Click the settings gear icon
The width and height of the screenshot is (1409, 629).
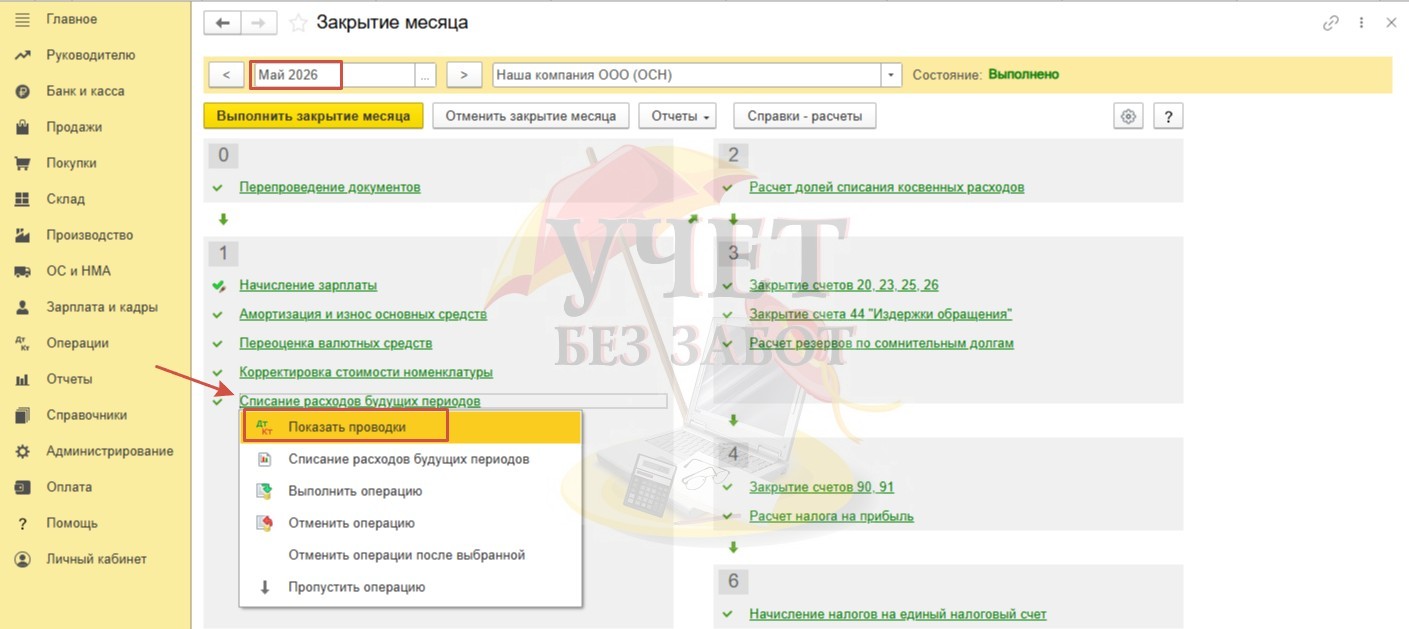(1128, 116)
